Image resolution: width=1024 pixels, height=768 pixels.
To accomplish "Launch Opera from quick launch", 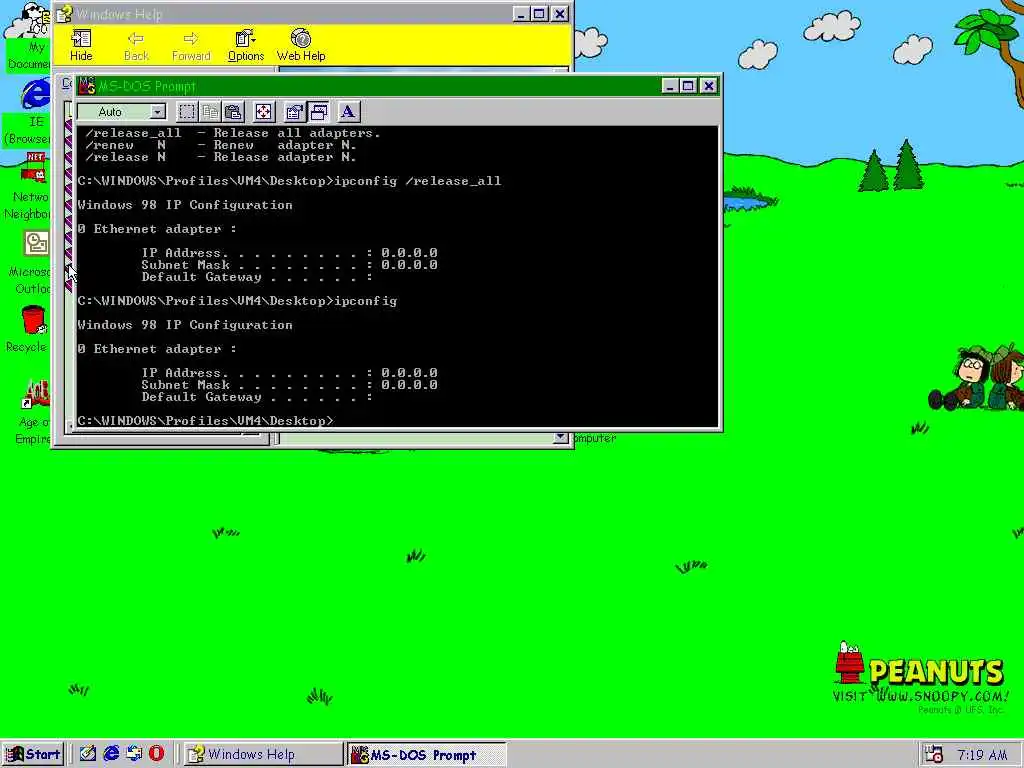I will point(157,754).
